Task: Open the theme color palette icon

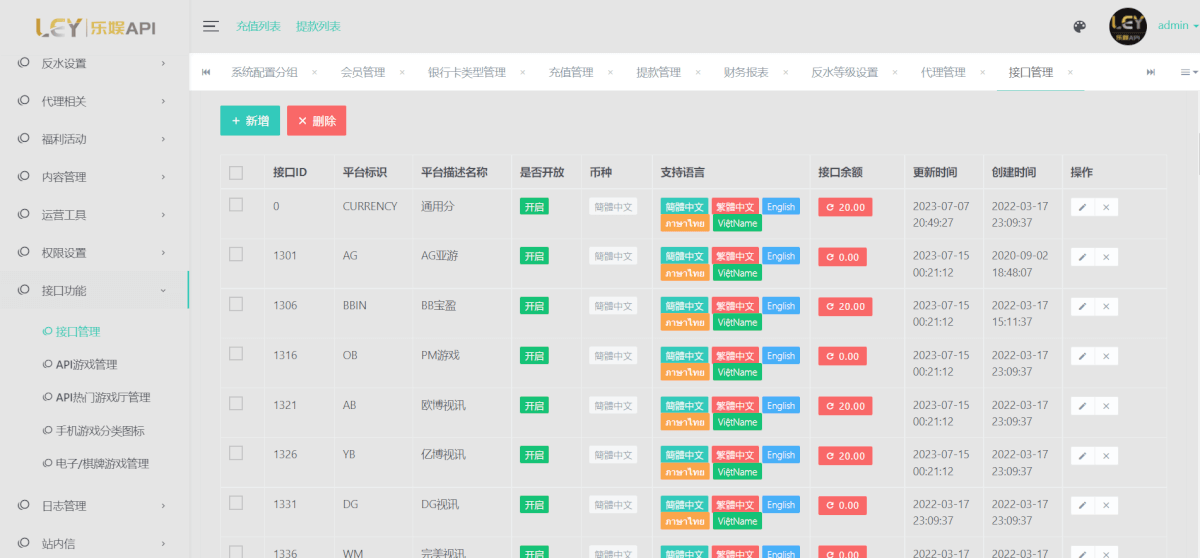Action: tap(1079, 27)
